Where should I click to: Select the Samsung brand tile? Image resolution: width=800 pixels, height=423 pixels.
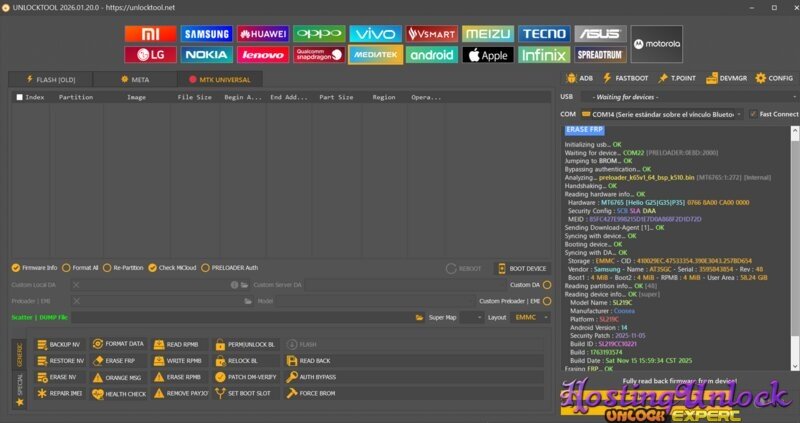pyautogui.click(x=205, y=35)
